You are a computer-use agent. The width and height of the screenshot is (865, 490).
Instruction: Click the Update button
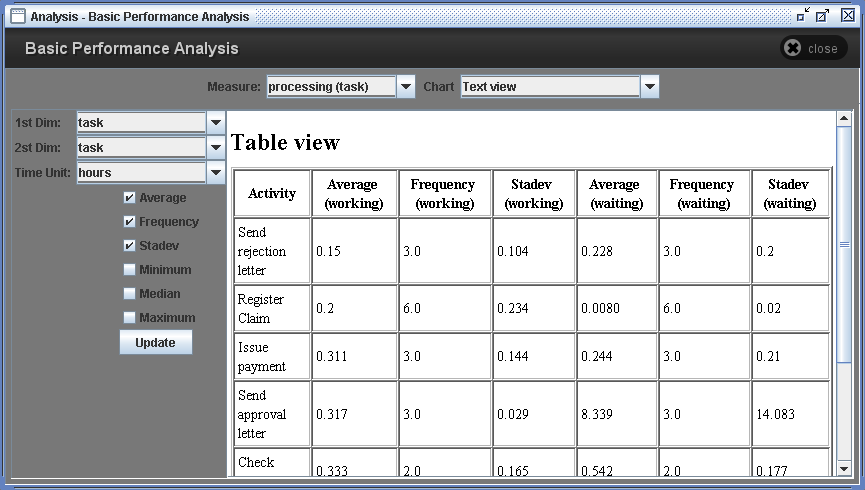click(155, 342)
